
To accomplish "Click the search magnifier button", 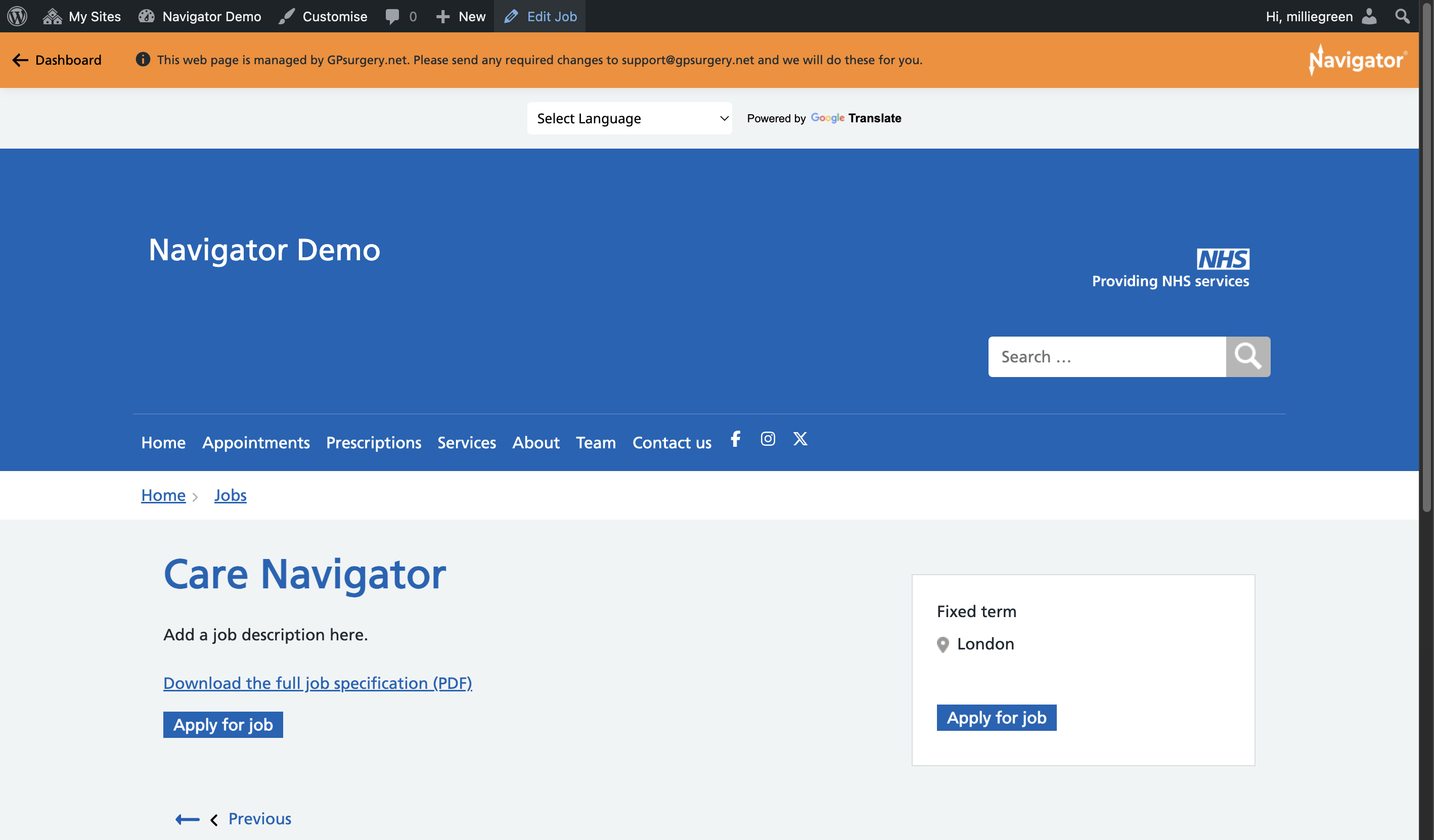I will (x=1248, y=357).
